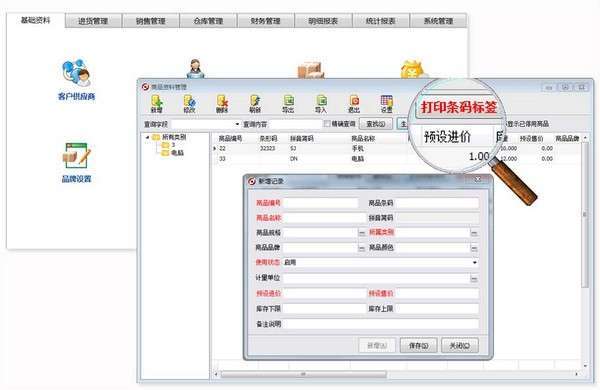This screenshot has height=390, width=600.
Task: Switch to the 统计报表 tab
Action: click(380, 21)
